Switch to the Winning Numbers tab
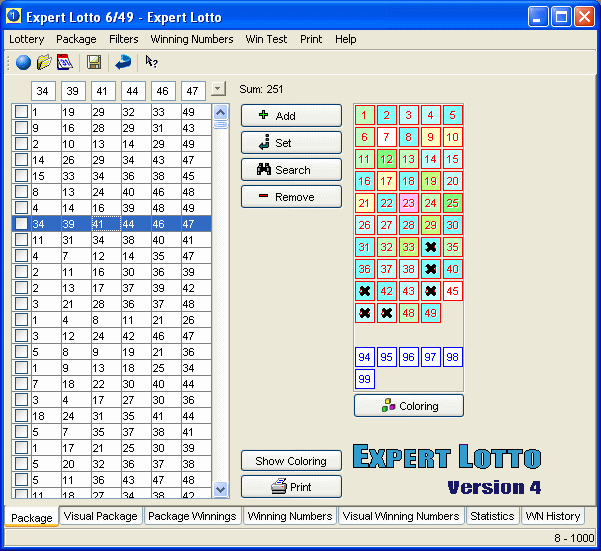601x551 pixels. (290, 516)
